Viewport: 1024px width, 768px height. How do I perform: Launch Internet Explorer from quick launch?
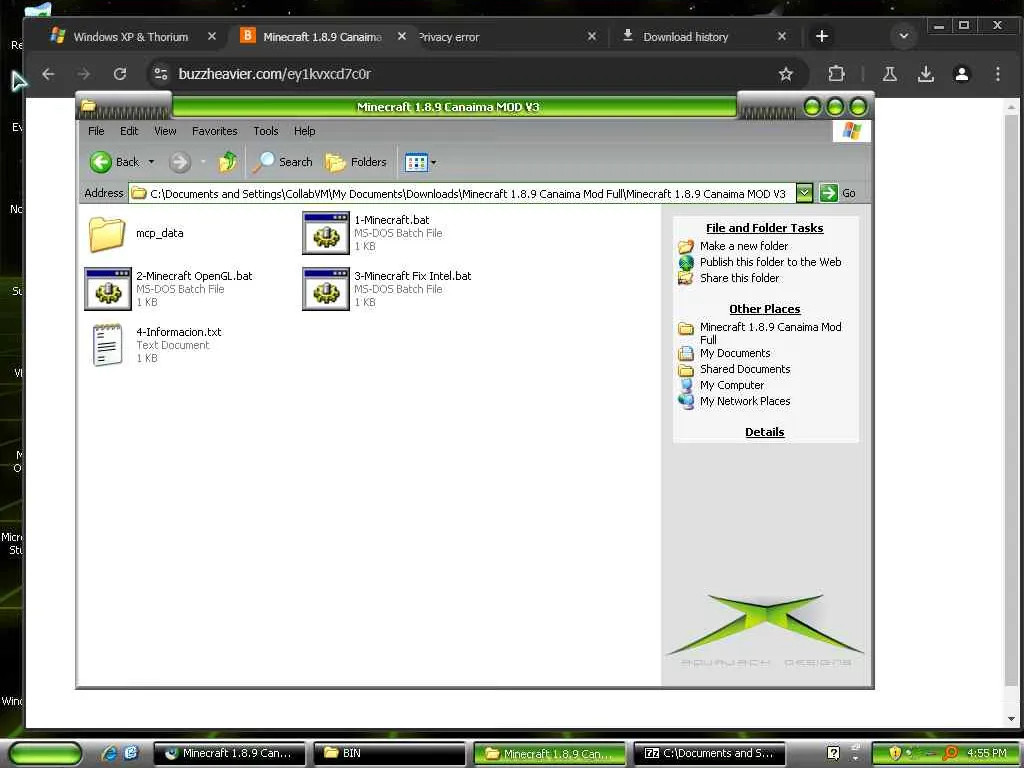click(109, 753)
